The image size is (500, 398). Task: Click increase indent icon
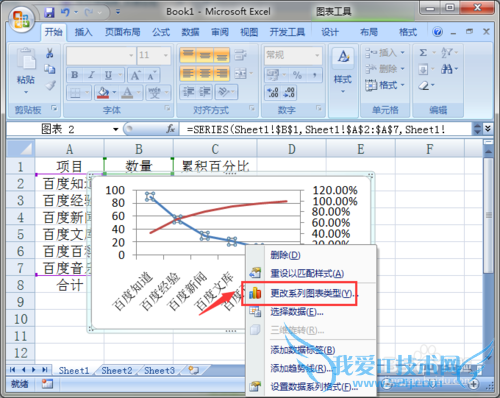205,92
